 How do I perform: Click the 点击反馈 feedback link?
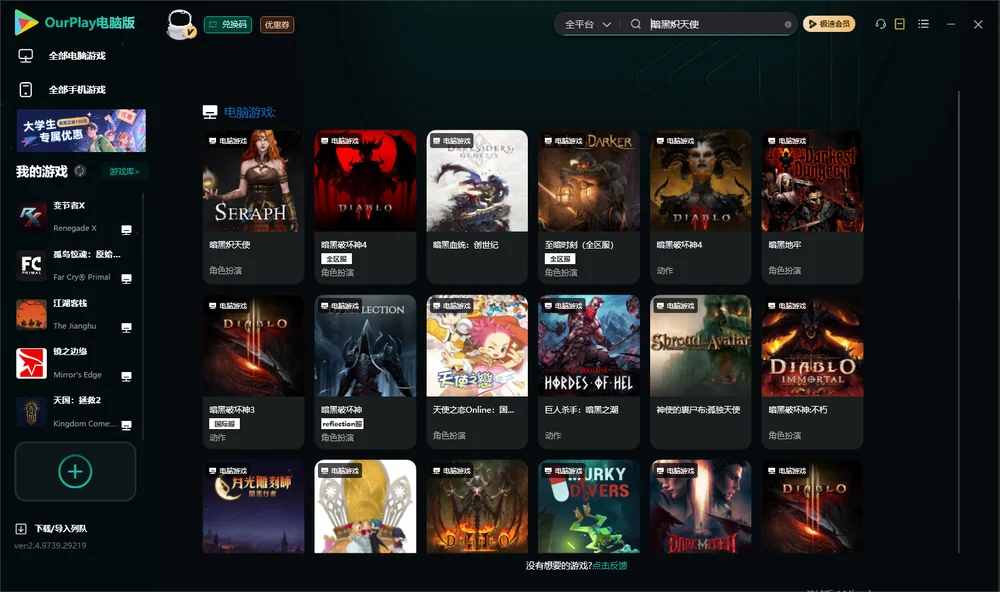[x=610, y=566]
